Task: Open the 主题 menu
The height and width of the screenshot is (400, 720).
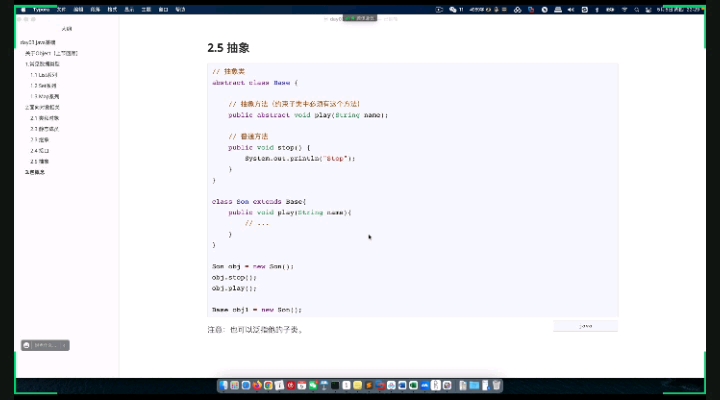Action: coord(146,9)
